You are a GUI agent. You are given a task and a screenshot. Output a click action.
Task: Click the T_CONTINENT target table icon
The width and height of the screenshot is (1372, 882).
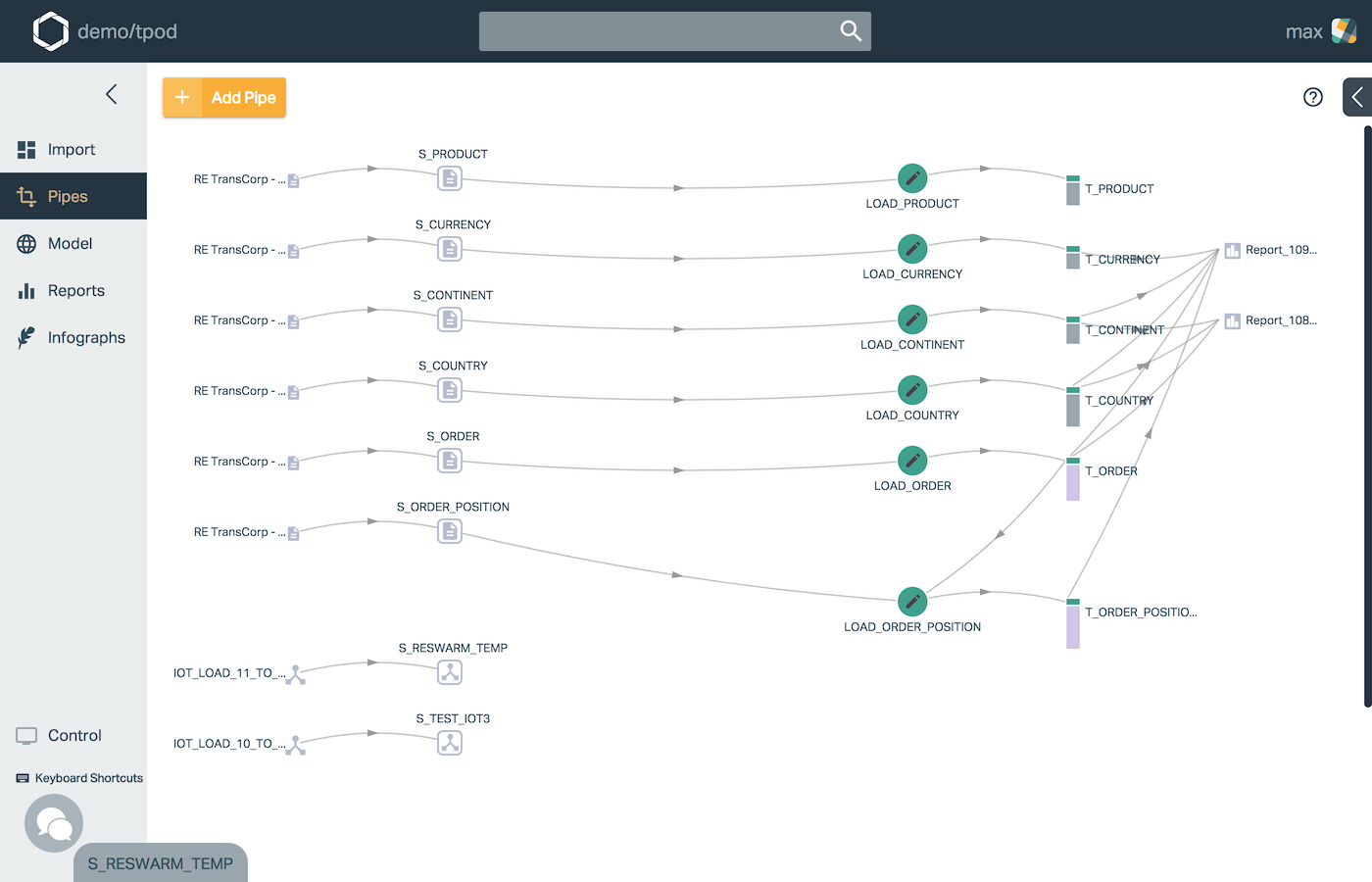[x=1071, y=330]
